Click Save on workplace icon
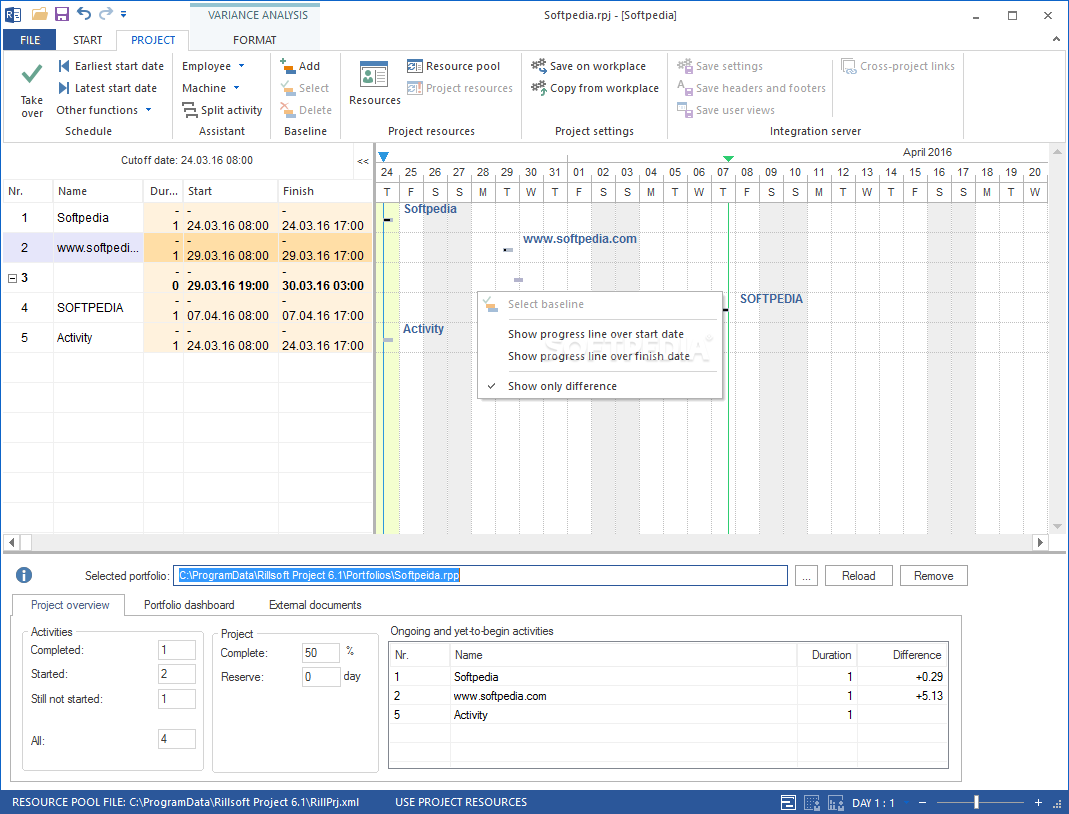This screenshot has width=1069, height=814. (x=539, y=66)
